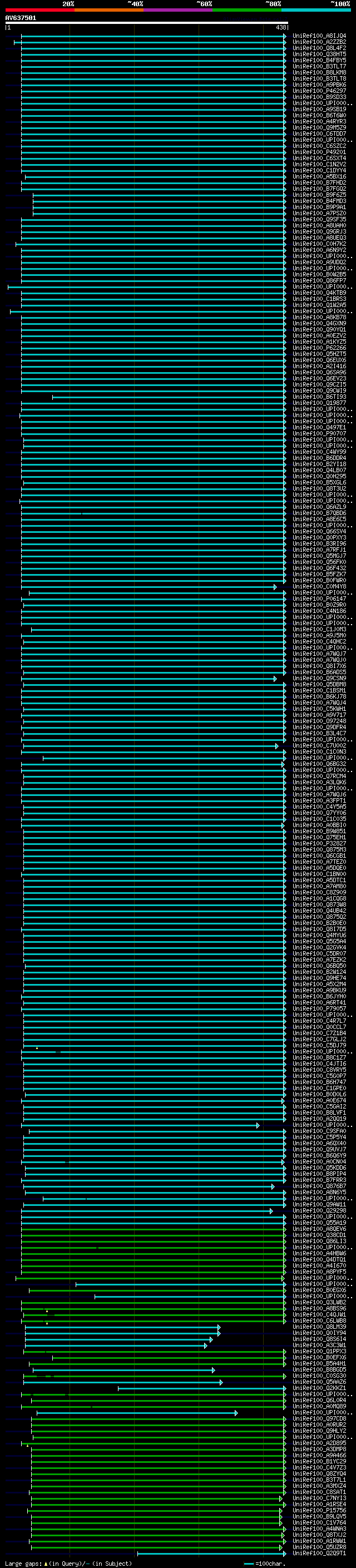
Task: Select label UniRef100_A4I670
Action: pyautogui.click(x=319, y=1265)
